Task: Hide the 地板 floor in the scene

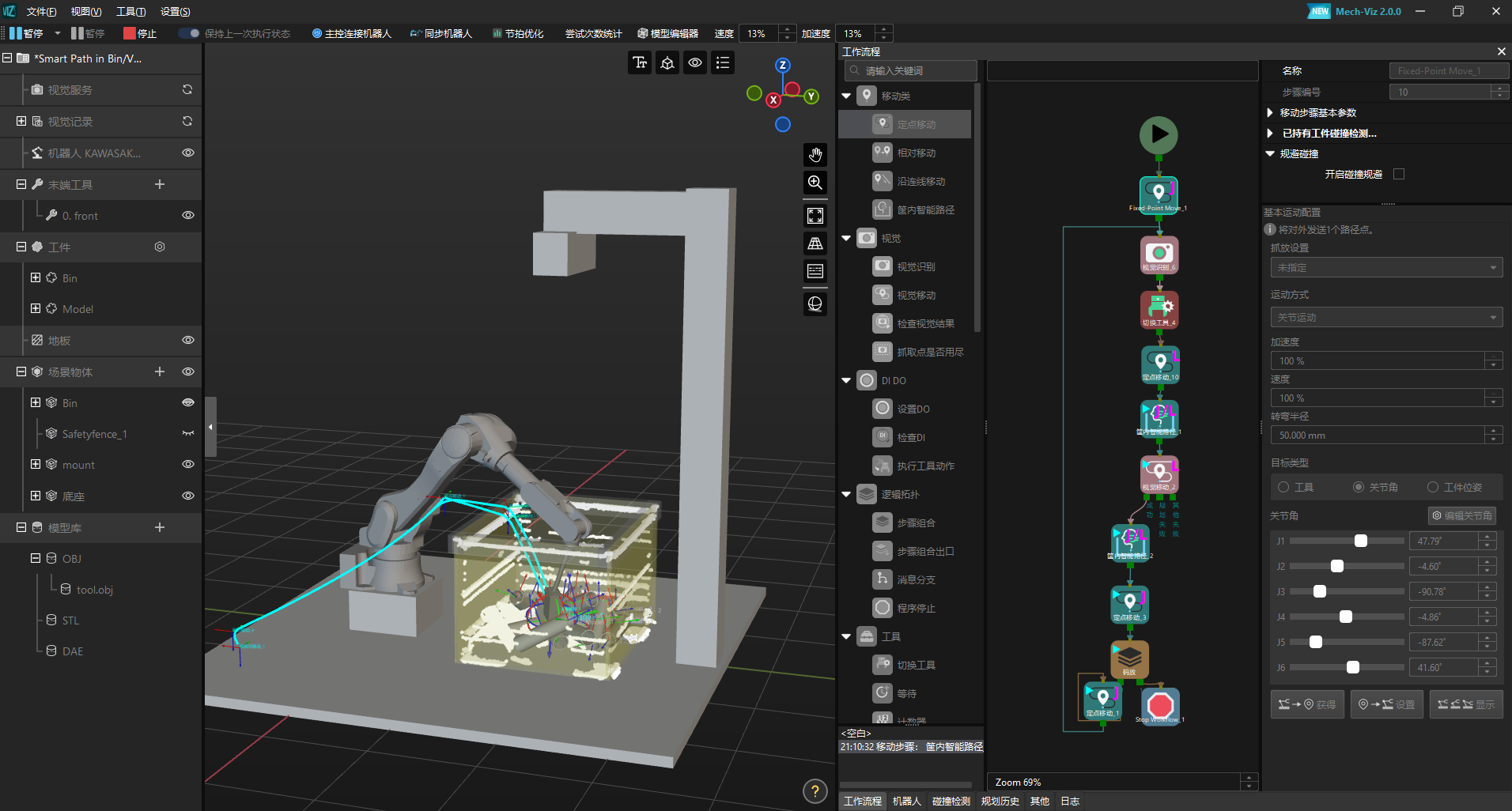Action: tap(188, 340)
